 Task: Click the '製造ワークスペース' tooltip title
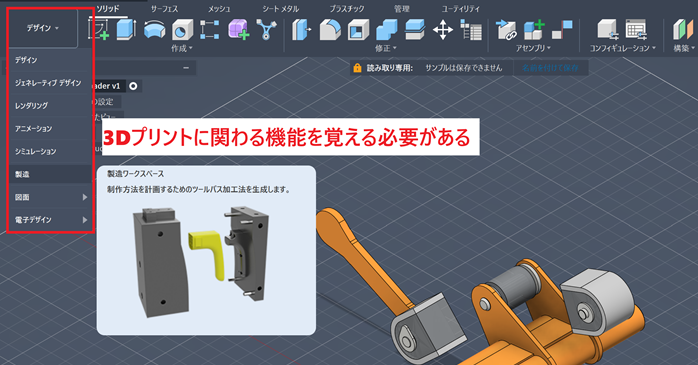click(x=135, y=174)
